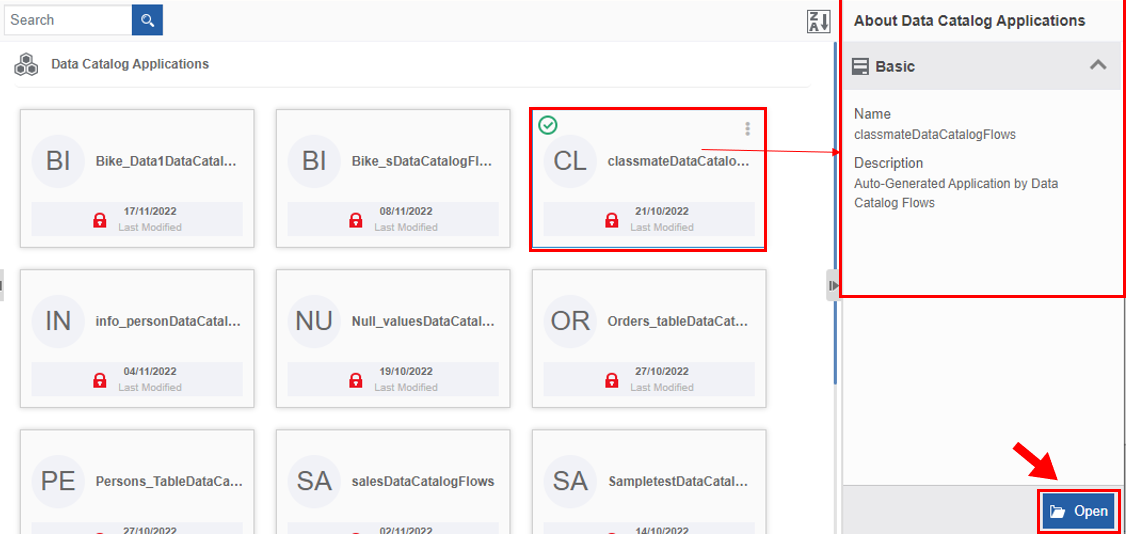
Task: Click the Data Catalog Applications section title
Action: pyautogui.click(x=130, y=64)
